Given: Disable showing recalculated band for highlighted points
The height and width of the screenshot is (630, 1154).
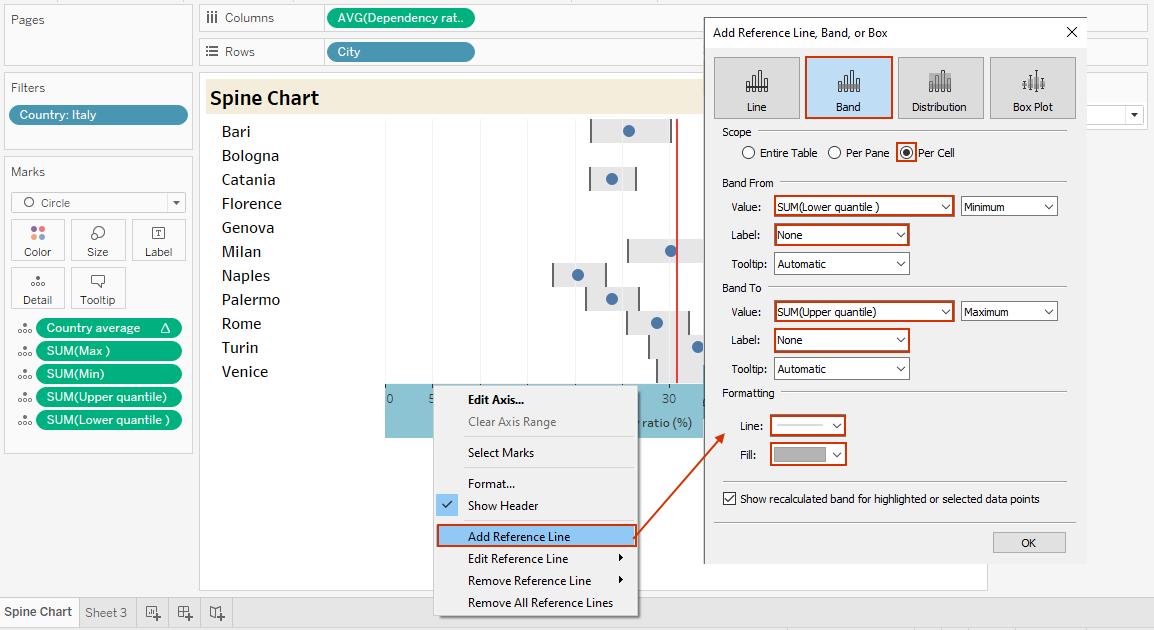Looking at the screenshot, I should [x=729, y=498].
